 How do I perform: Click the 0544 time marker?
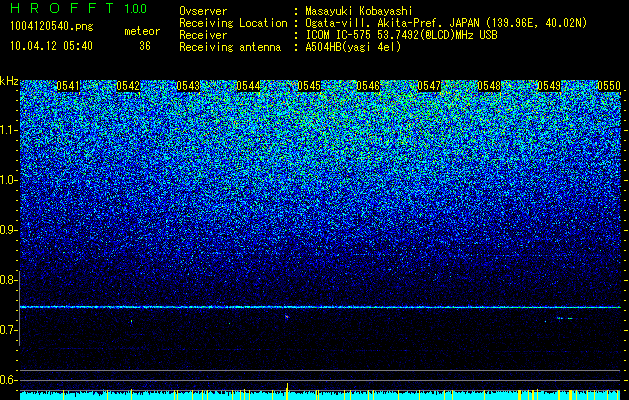[x=248, y=86]
